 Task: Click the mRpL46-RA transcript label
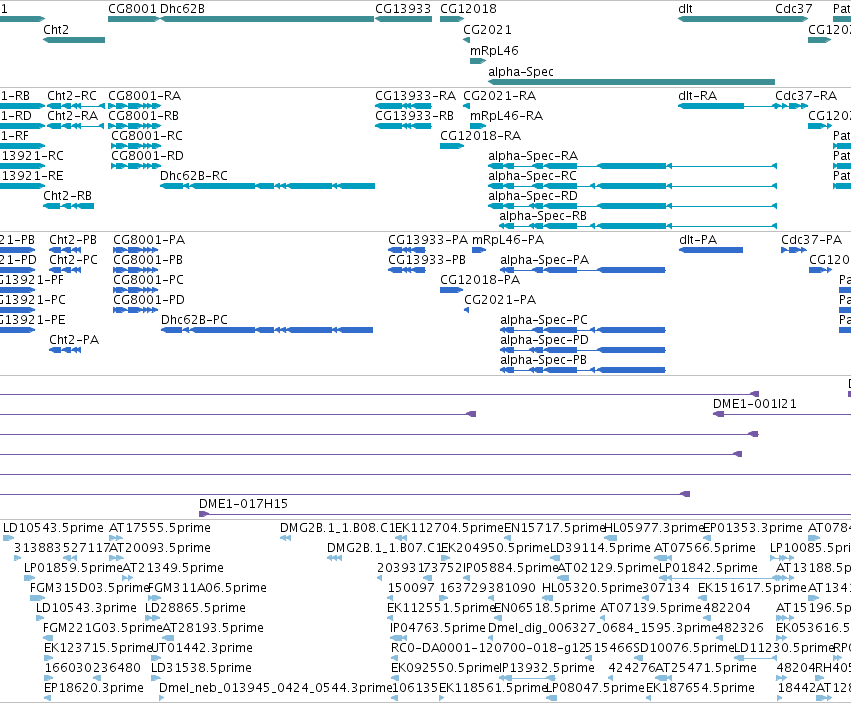(506, 116)
